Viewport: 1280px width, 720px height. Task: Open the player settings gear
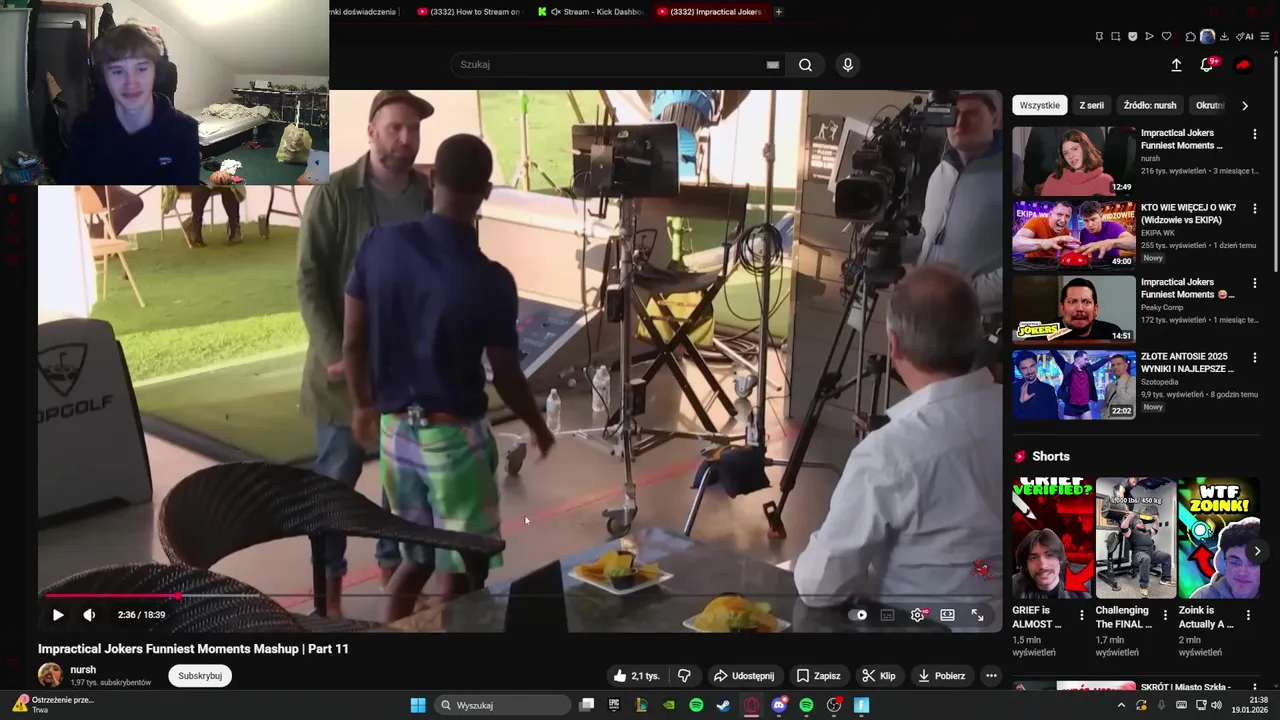tap(917, 615)
